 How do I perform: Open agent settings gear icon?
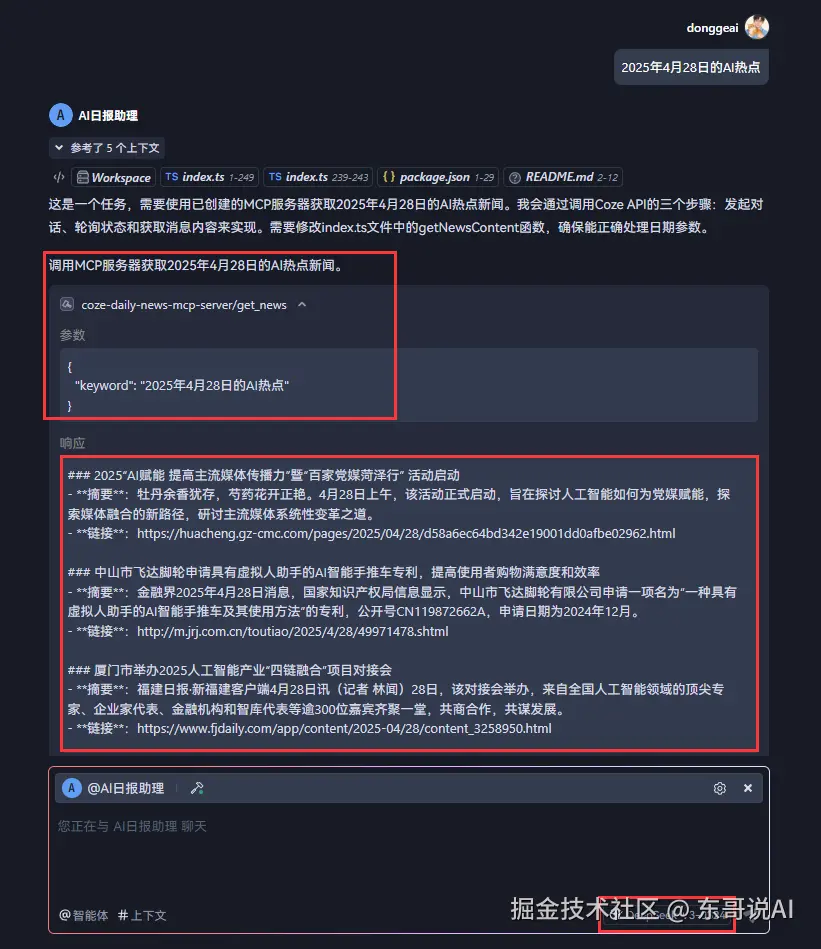pyautogui.click(x=719, y=788)
